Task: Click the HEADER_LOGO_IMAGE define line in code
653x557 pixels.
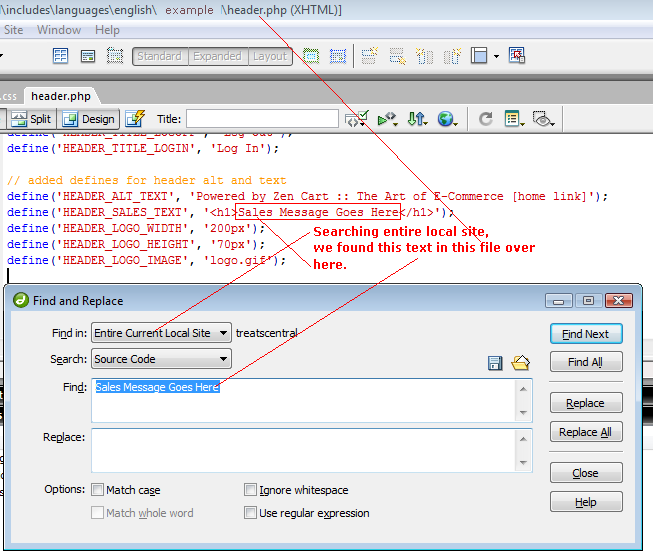Action: click(x=147, y=260)
